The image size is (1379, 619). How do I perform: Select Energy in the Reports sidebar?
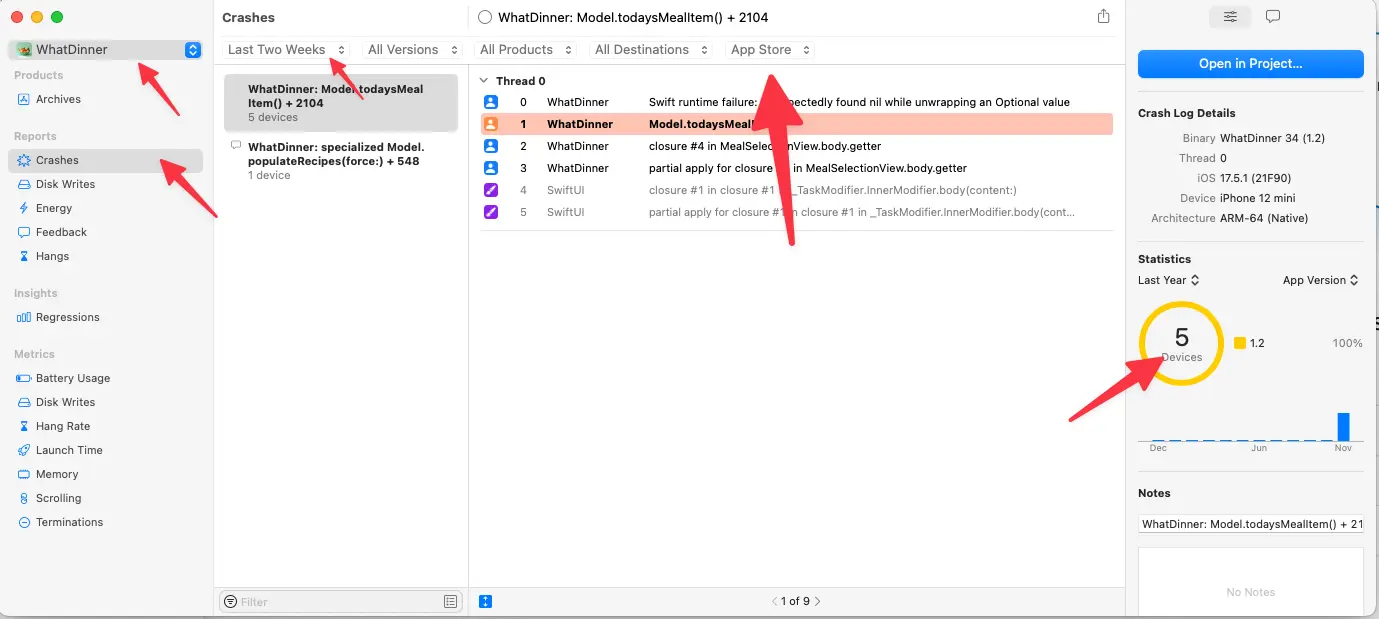click(54, 208)
